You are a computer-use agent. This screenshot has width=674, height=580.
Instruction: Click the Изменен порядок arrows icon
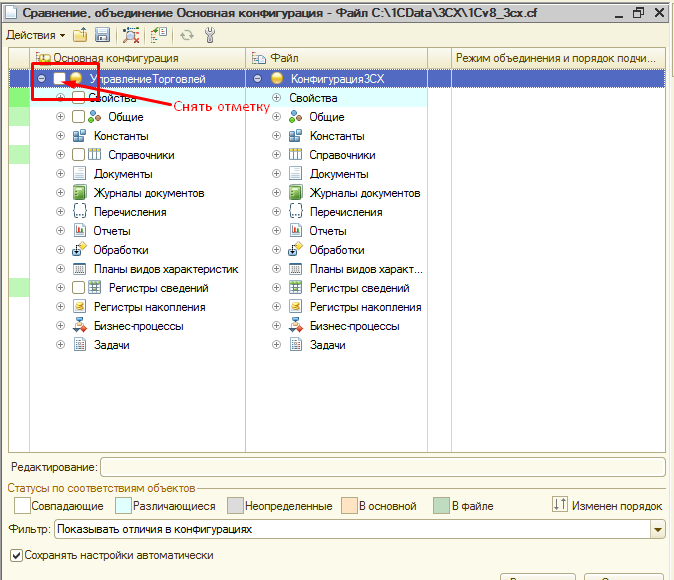560,504
